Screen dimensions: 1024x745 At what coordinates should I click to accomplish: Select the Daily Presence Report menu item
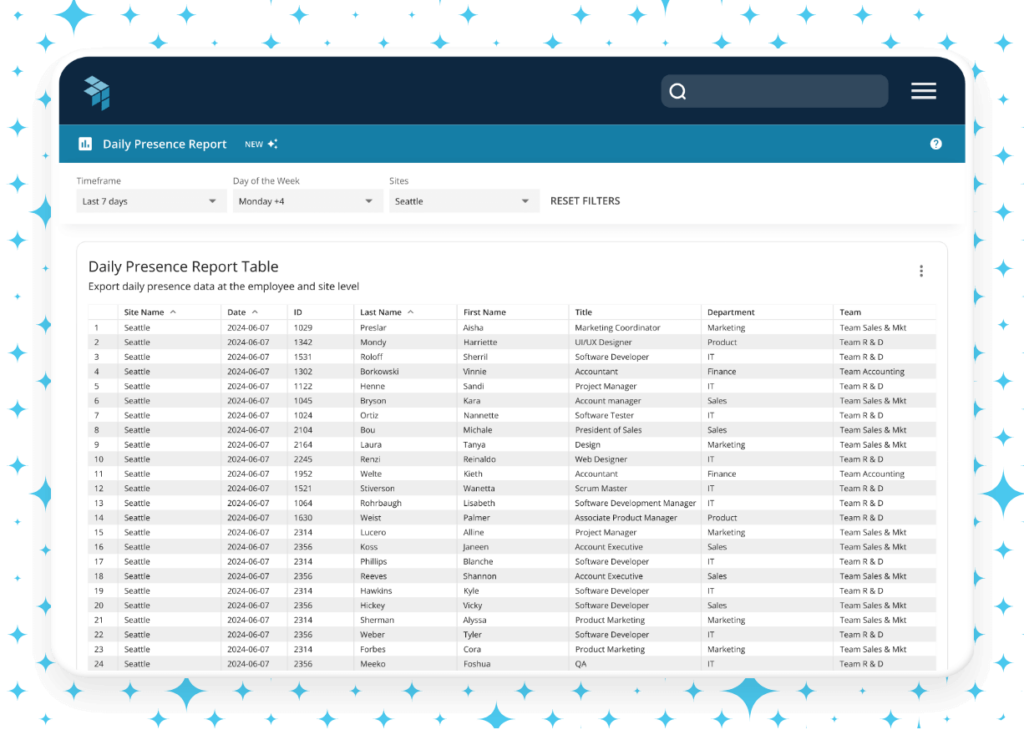pyautogui.click(x=164, y=143)
